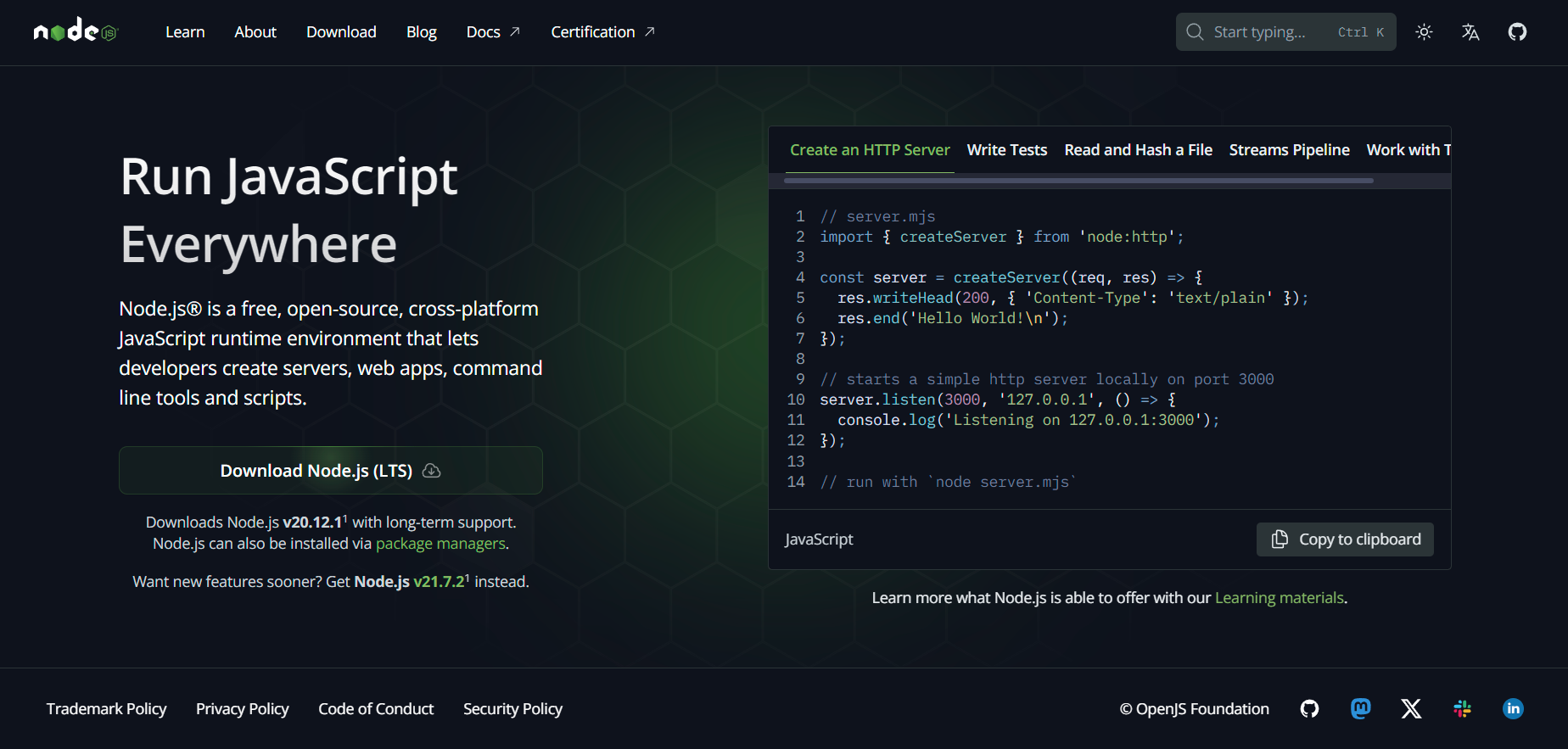The width and height of the screenshot is (1568, 749).
Task: Switch to the Write Tests tab
Action: tap(1006, 150)
